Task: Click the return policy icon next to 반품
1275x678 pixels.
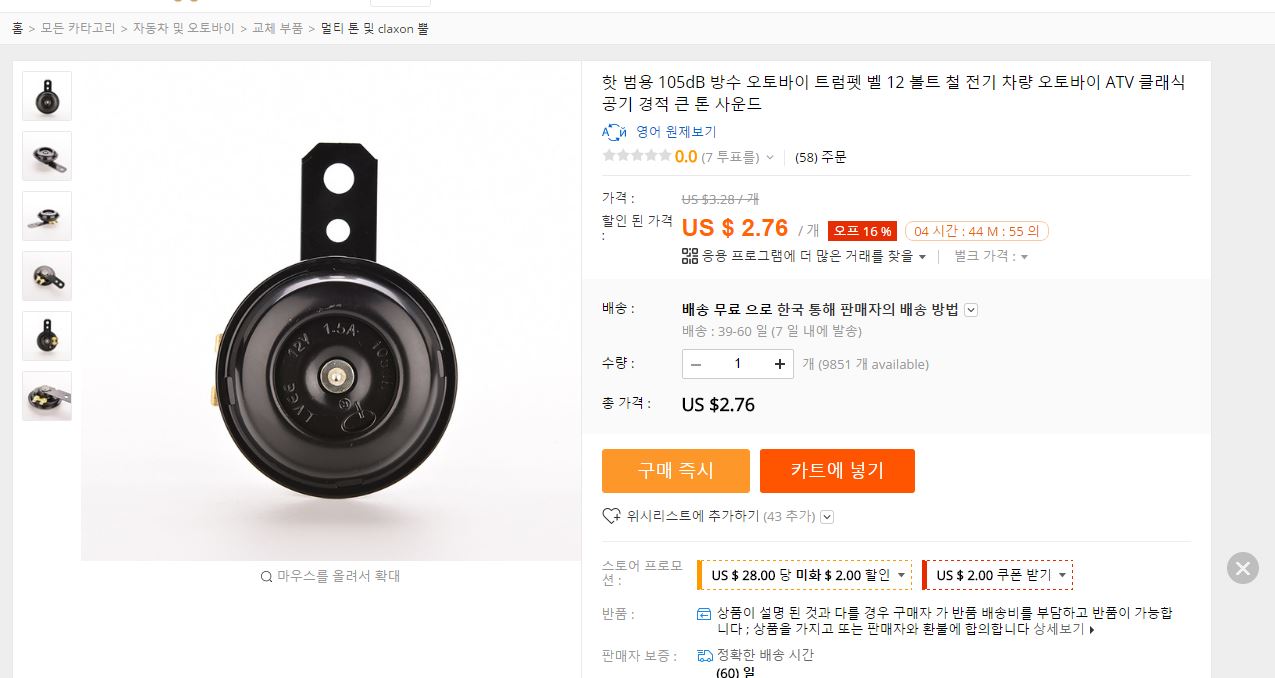Action: click(x=704, y=613)
